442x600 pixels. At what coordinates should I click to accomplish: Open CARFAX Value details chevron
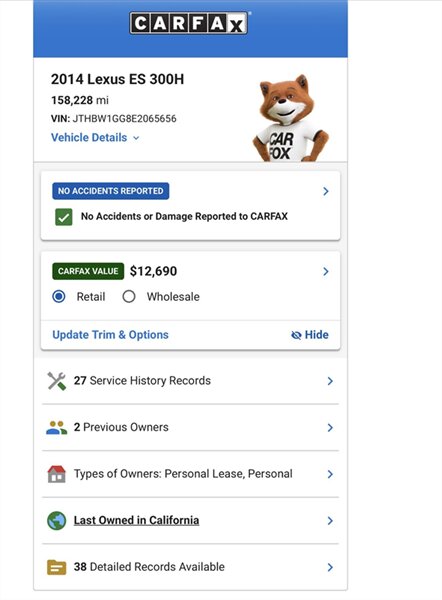coord(326,272)
